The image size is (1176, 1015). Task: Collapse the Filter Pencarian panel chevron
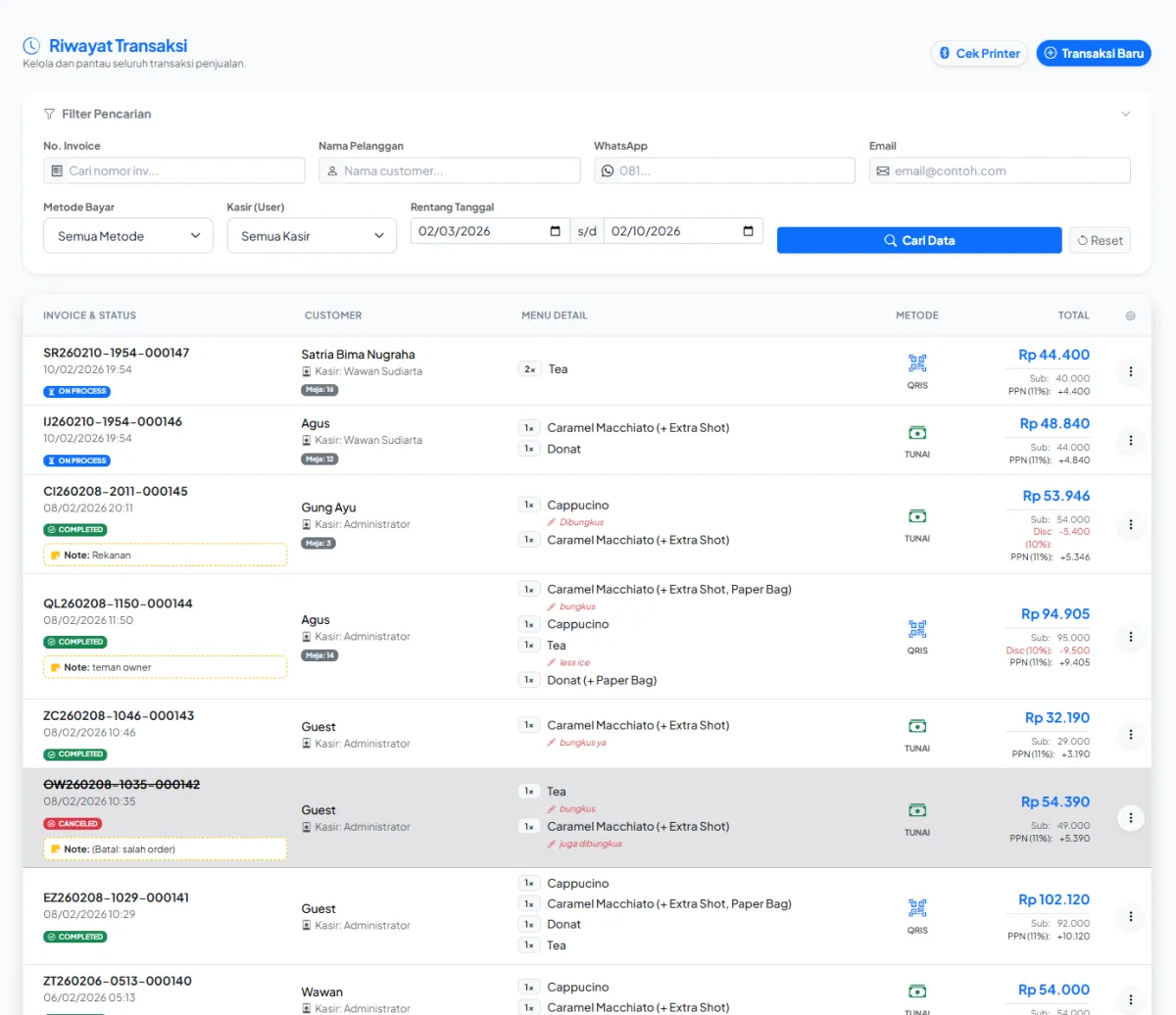tap(1125, 114)
